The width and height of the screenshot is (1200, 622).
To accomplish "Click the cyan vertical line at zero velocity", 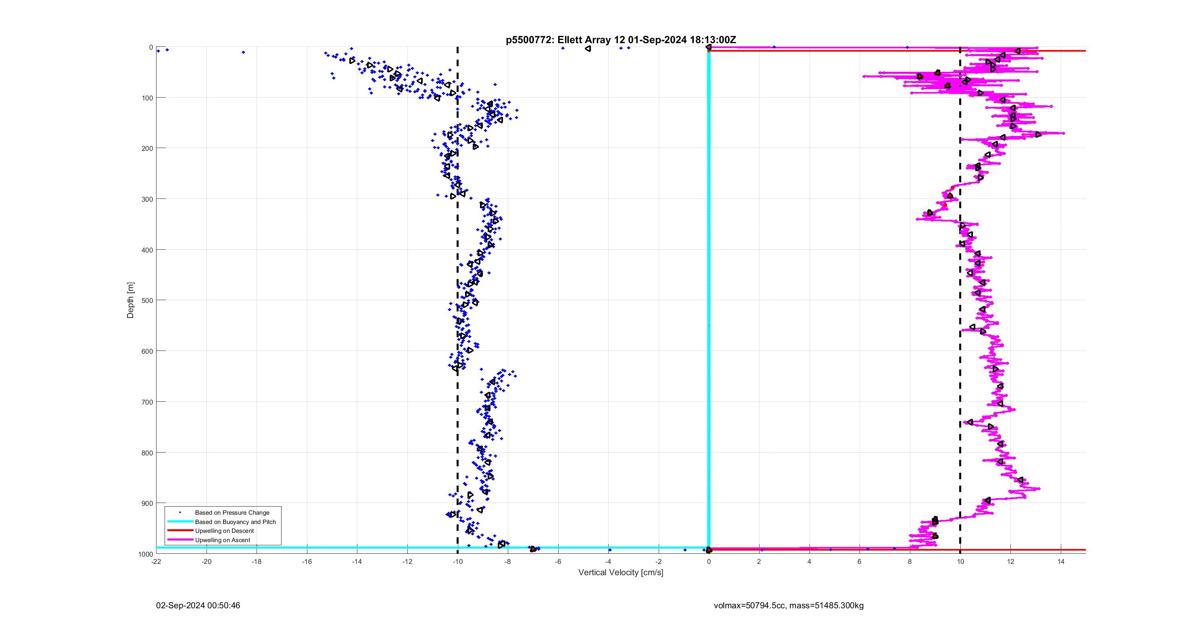I will 708,300.
